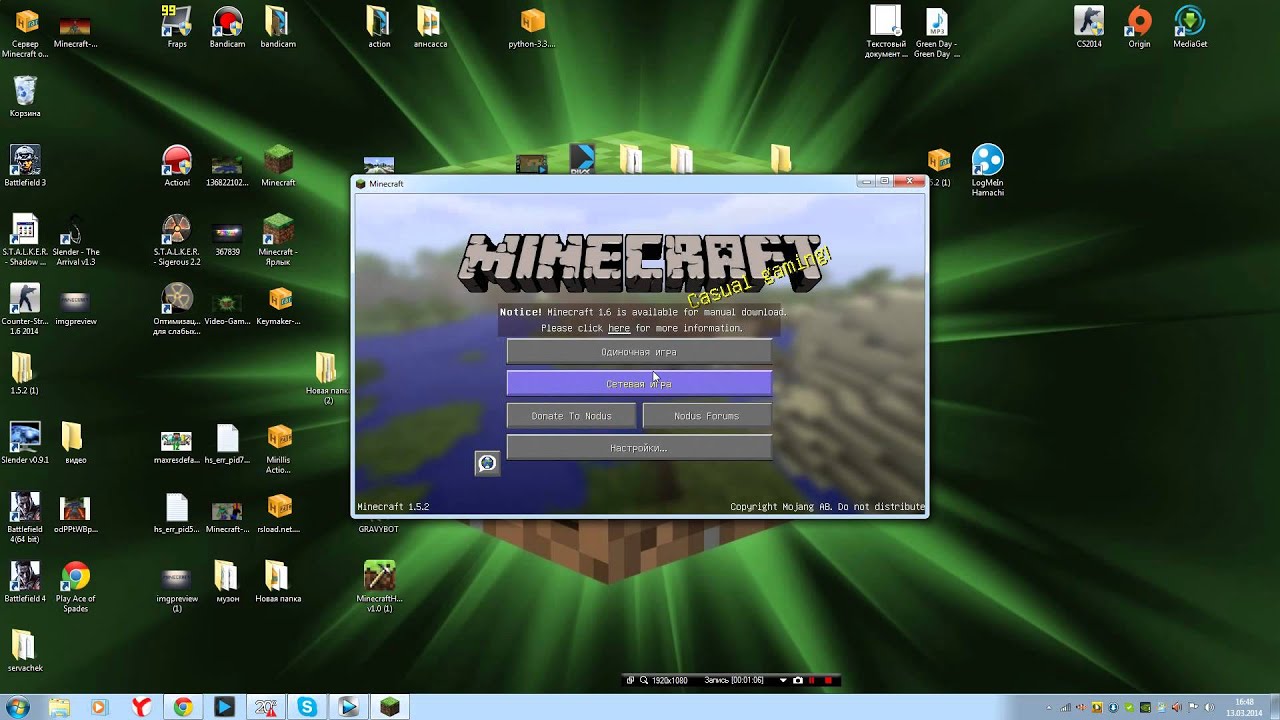Select the Bandicam application shortcut

pos(228,27)
